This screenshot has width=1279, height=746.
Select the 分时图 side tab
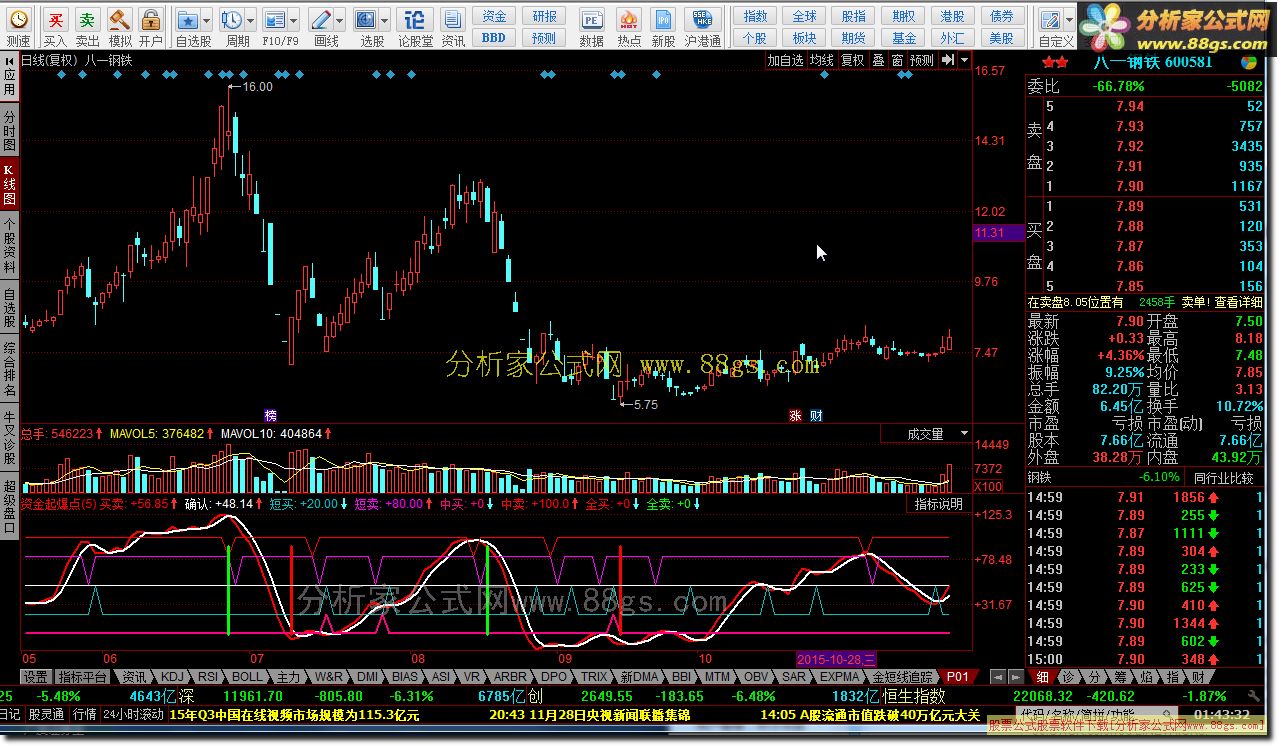pos(9,131)
